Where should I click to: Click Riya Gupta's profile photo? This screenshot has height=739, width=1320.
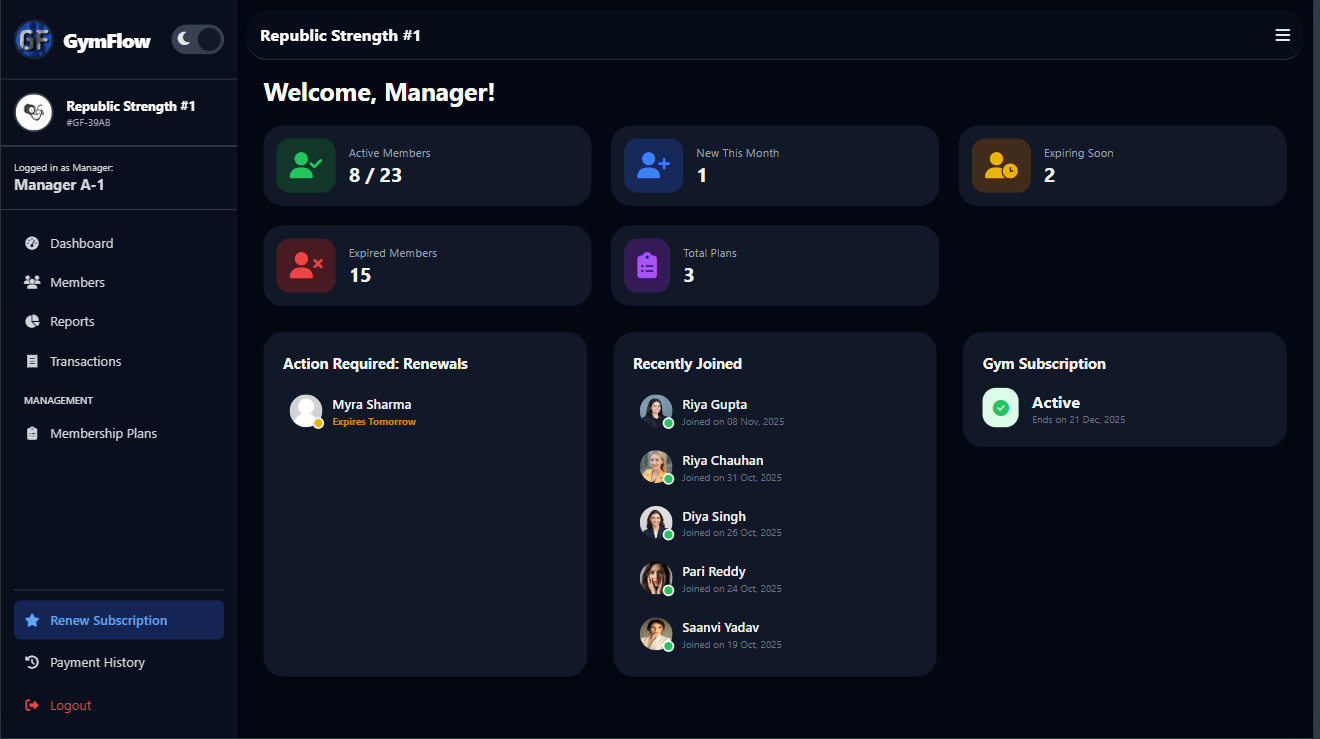click(x=656, y=411)
